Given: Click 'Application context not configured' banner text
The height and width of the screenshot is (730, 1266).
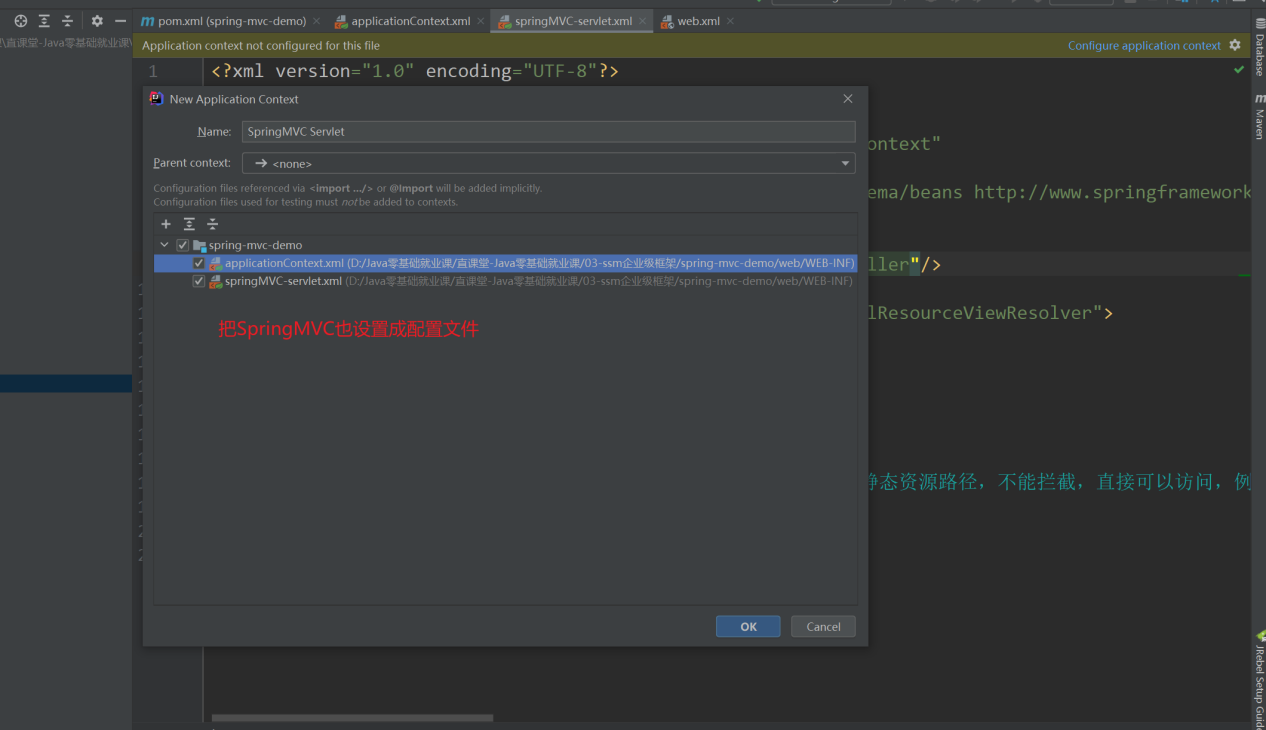Looking at the screenshot, I should (261, 45).
